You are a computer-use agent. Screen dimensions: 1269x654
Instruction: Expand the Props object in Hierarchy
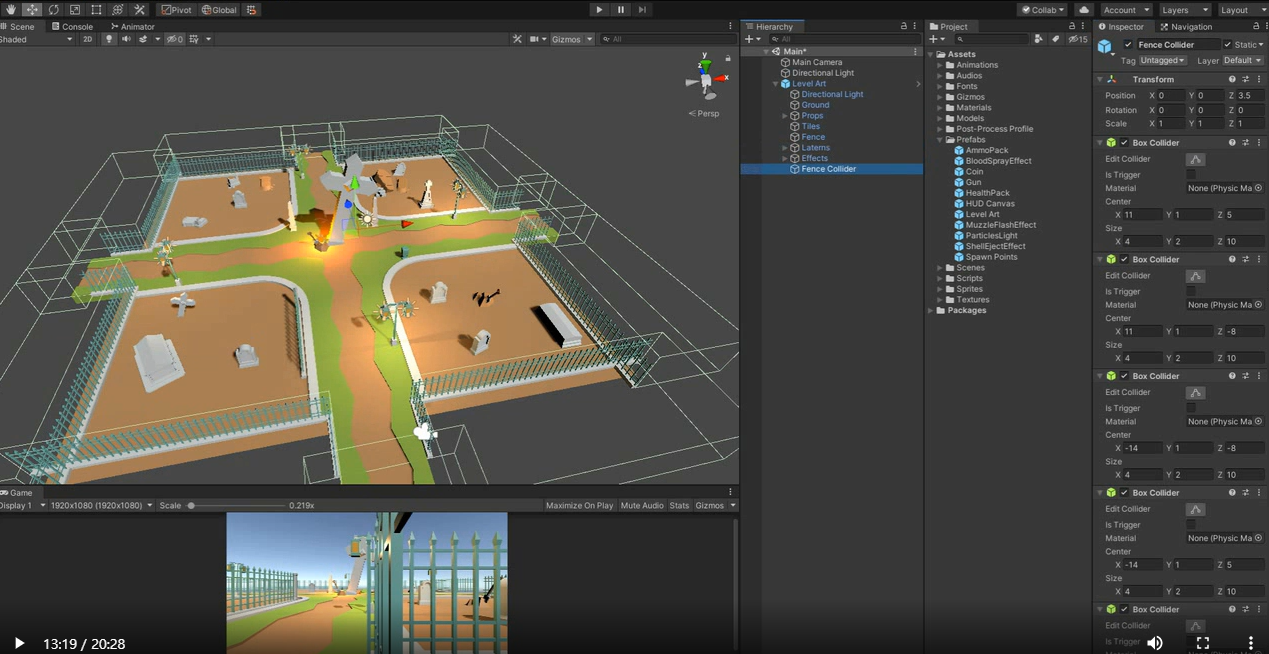point(786,116)
